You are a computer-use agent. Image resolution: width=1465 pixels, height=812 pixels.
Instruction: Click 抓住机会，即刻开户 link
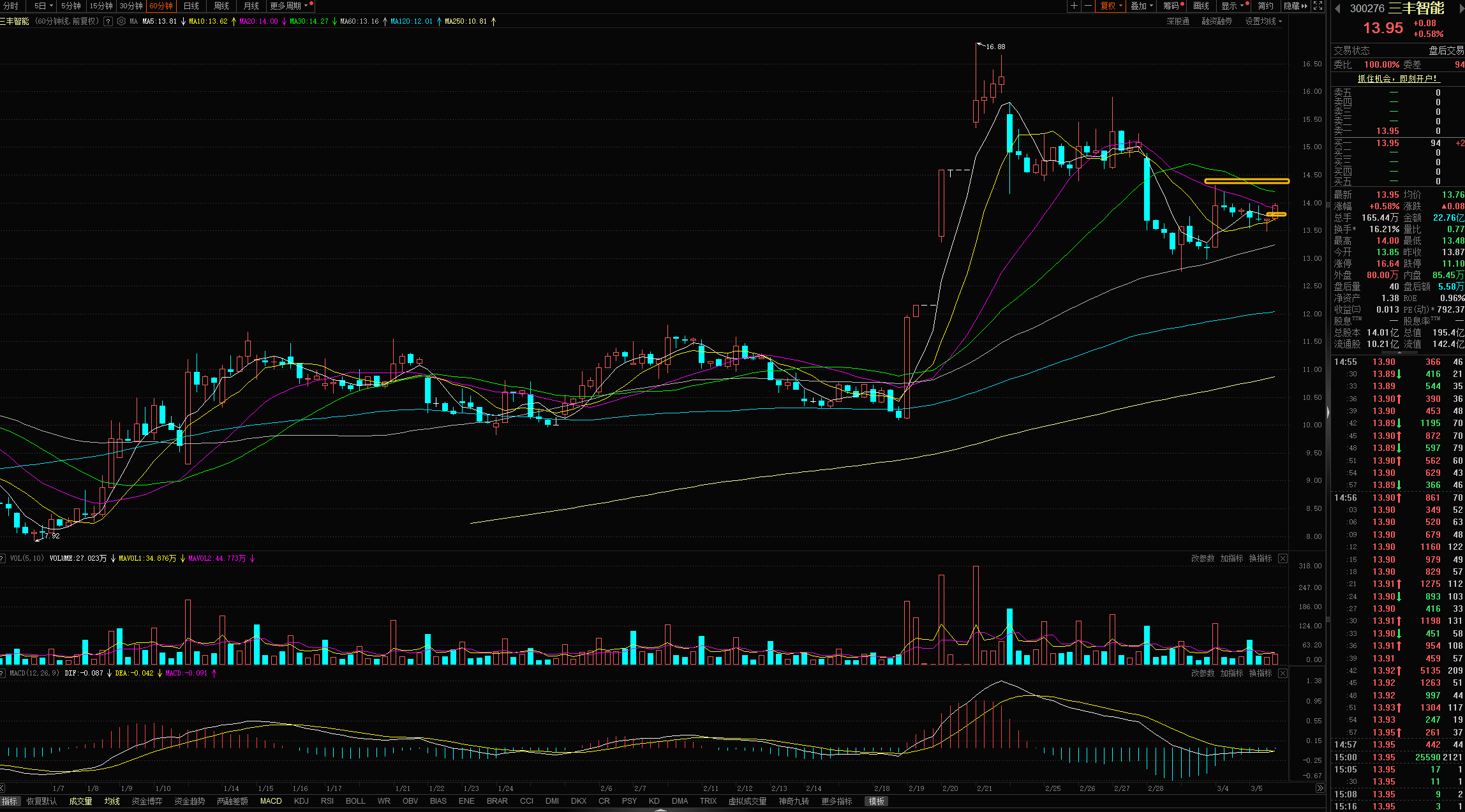[x=1398, y=78]
